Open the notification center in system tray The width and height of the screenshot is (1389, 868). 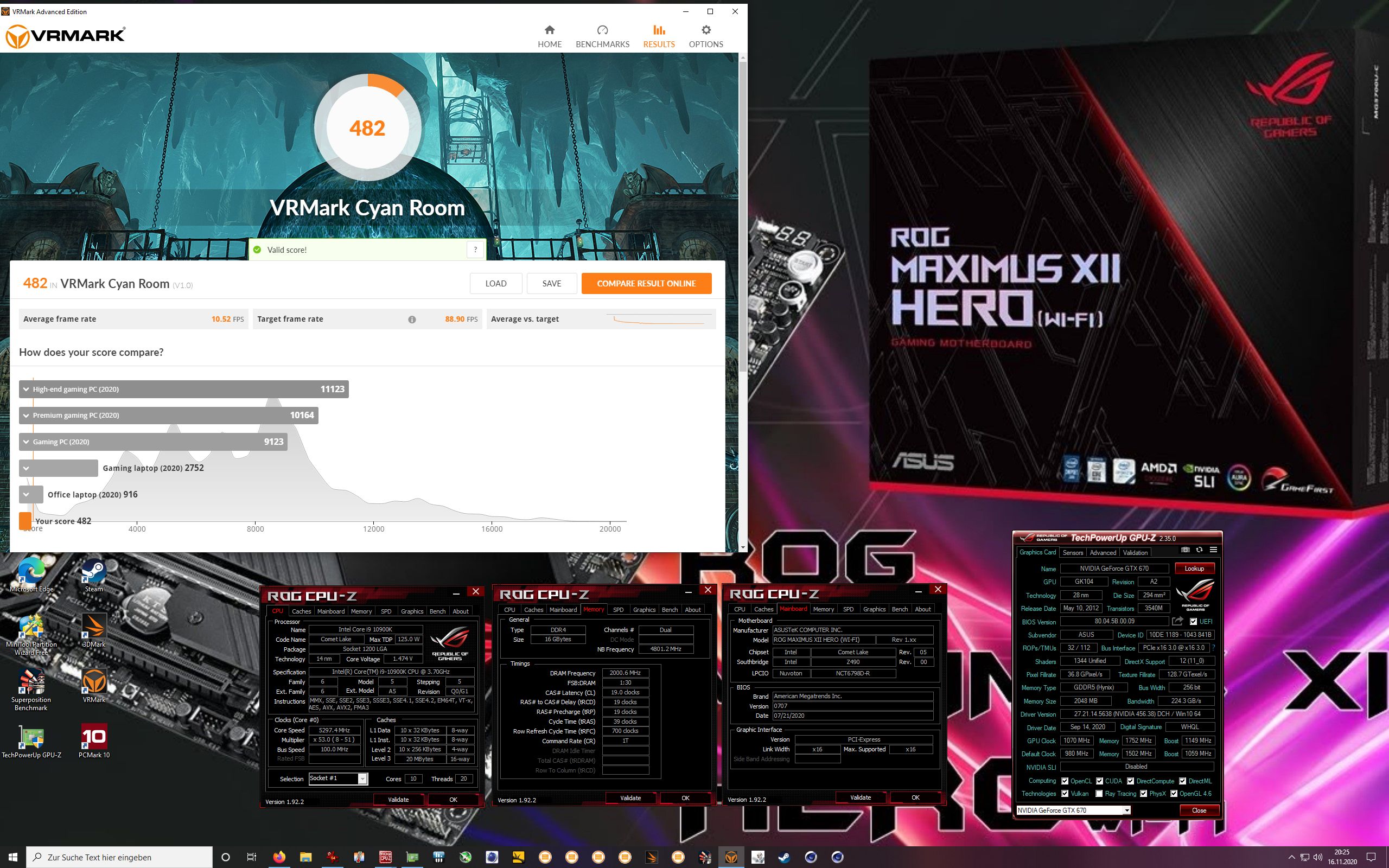(x=1371, y=857)
